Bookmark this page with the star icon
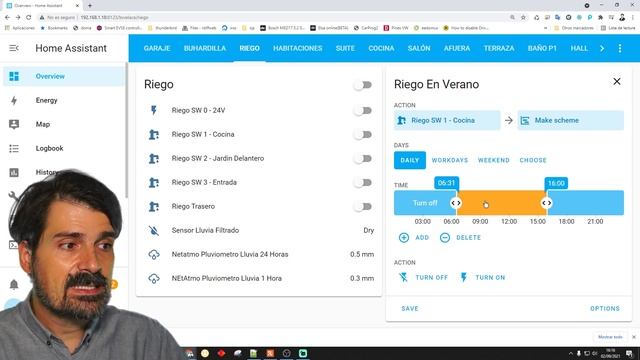The width and height of the screenshot is (640, 360). pyautogui.click(x=523, y=18)
